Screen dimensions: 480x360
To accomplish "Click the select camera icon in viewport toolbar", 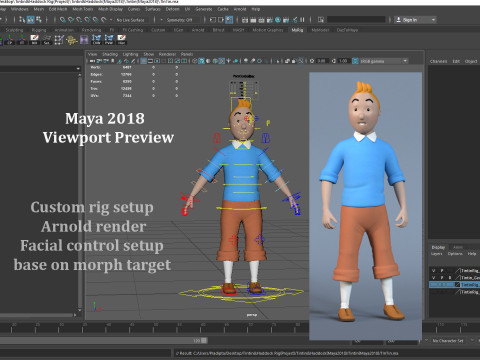I will point(92,61).
